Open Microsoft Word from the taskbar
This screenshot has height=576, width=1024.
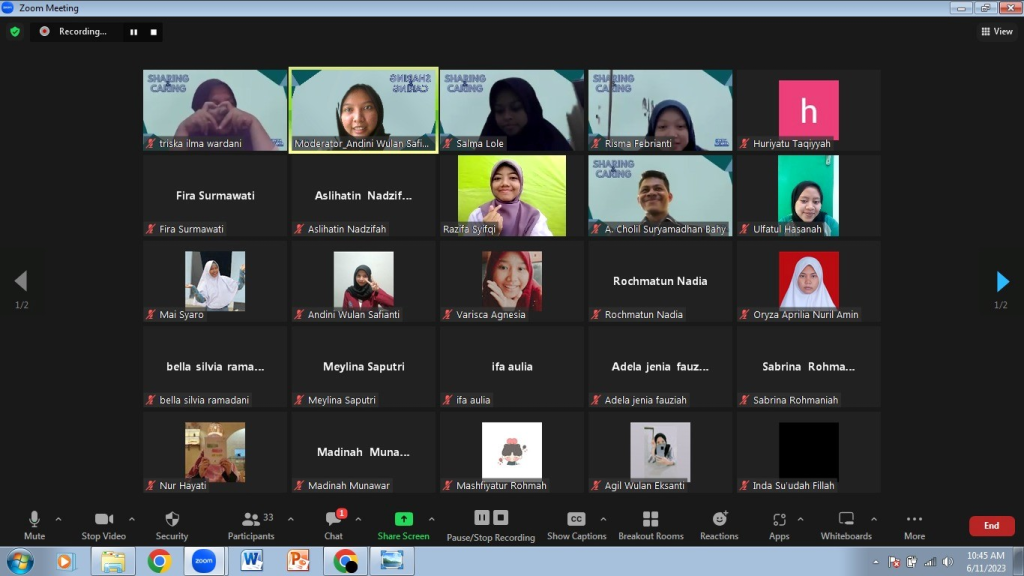pyautogui.click(x=252, y=561)
